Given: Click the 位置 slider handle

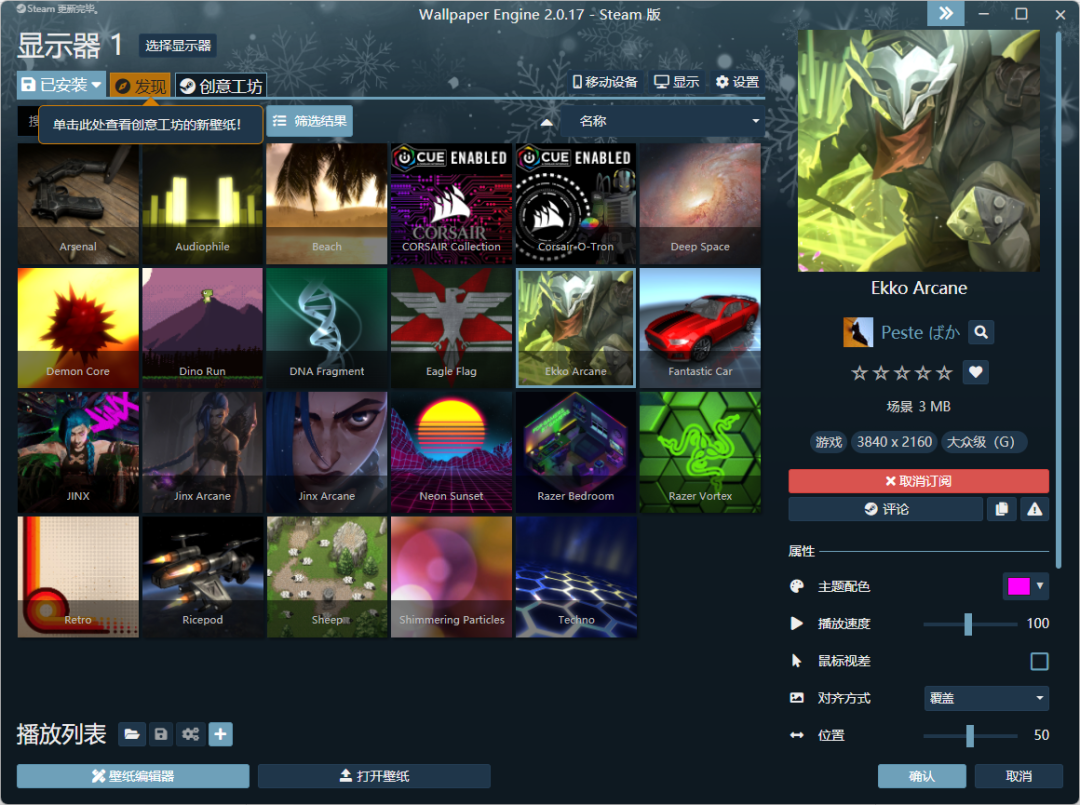Looking at the screenshot, I should pos(970,735).
